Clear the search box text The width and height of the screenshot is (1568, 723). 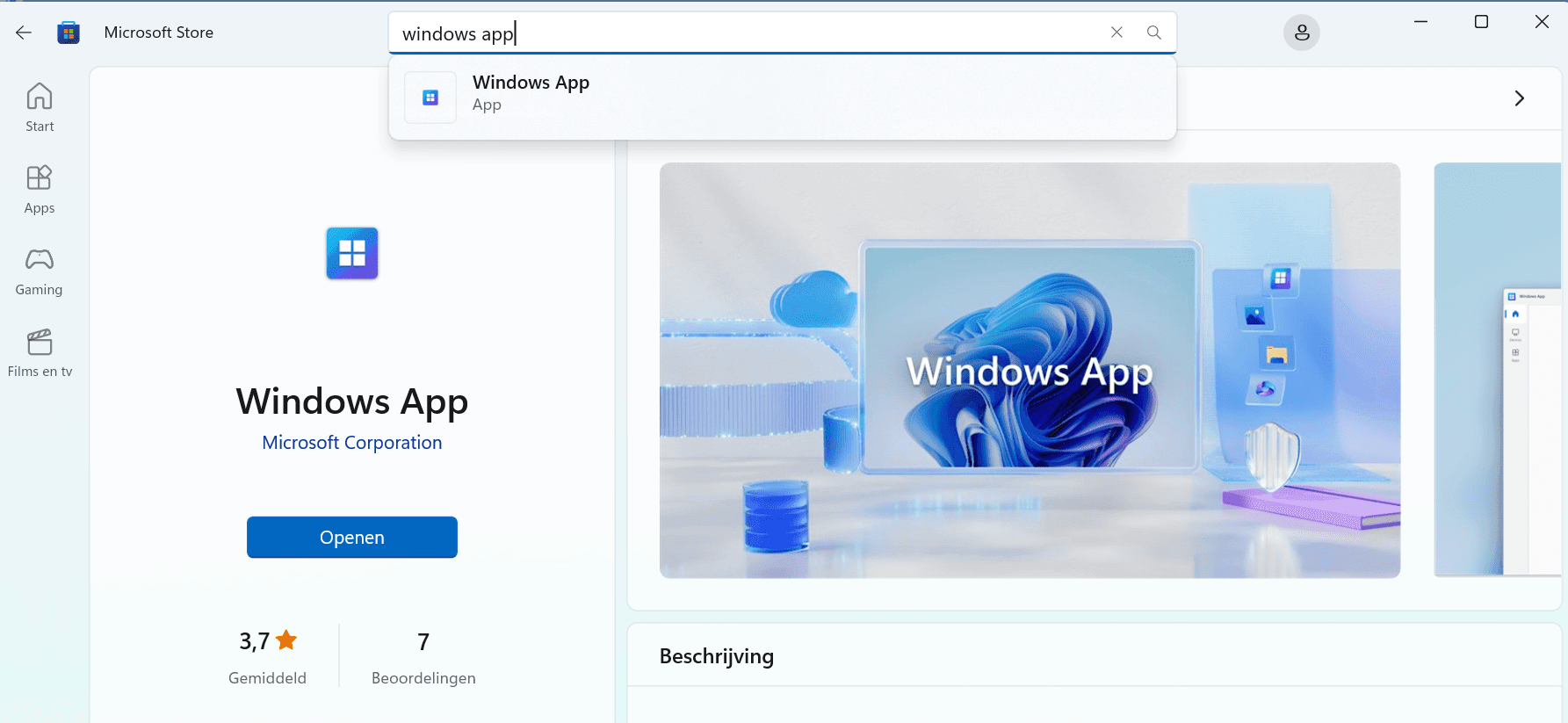click(x=1116, y=33)
